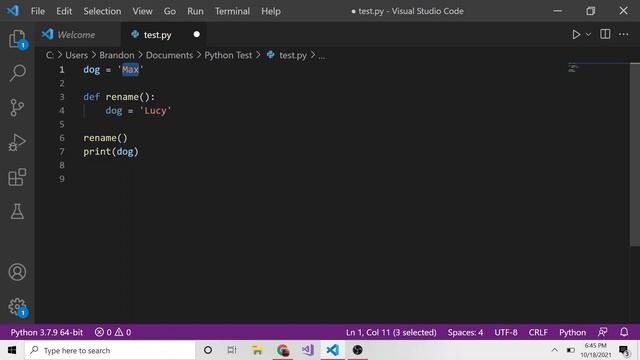Click the VS Code logo in title bar

(x=13, y=11)
